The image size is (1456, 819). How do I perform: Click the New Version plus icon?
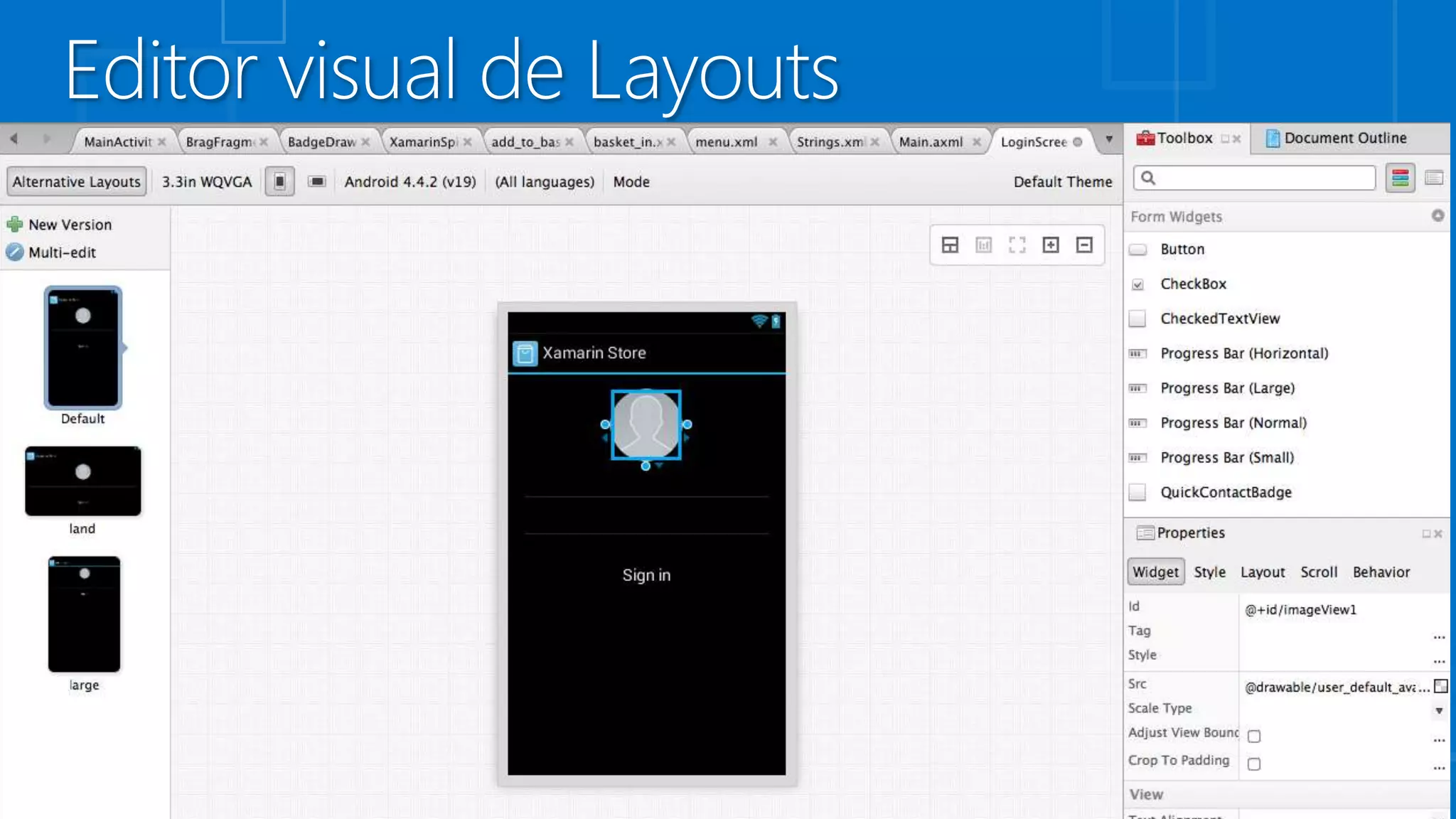click(14, 225)
